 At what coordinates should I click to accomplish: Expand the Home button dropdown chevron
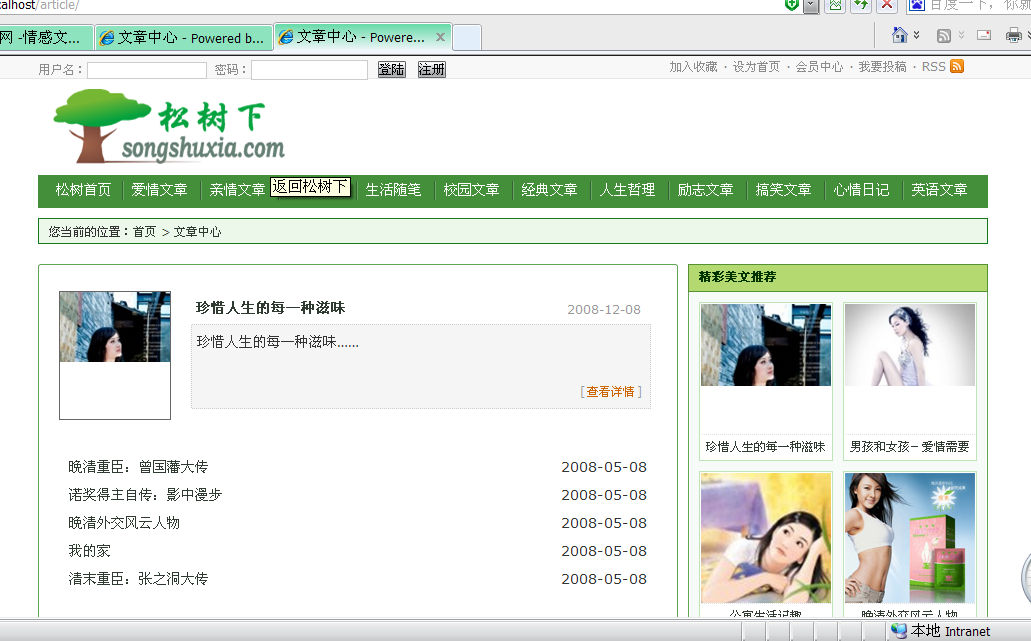(917, 36)
